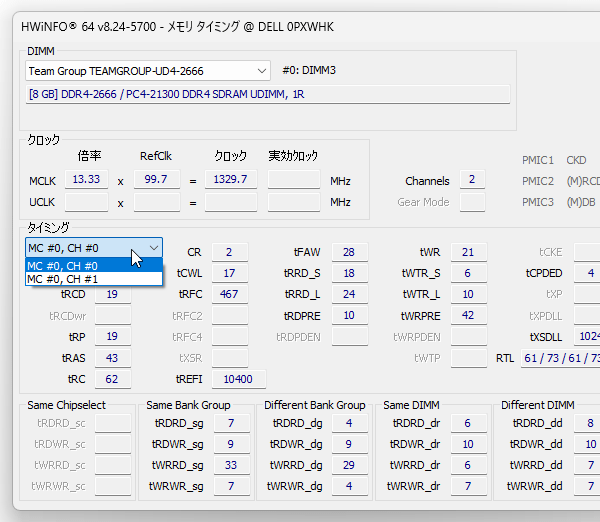Click the tRDRD_dd value 8
The image size is (600, 522).
coord(587,423)
